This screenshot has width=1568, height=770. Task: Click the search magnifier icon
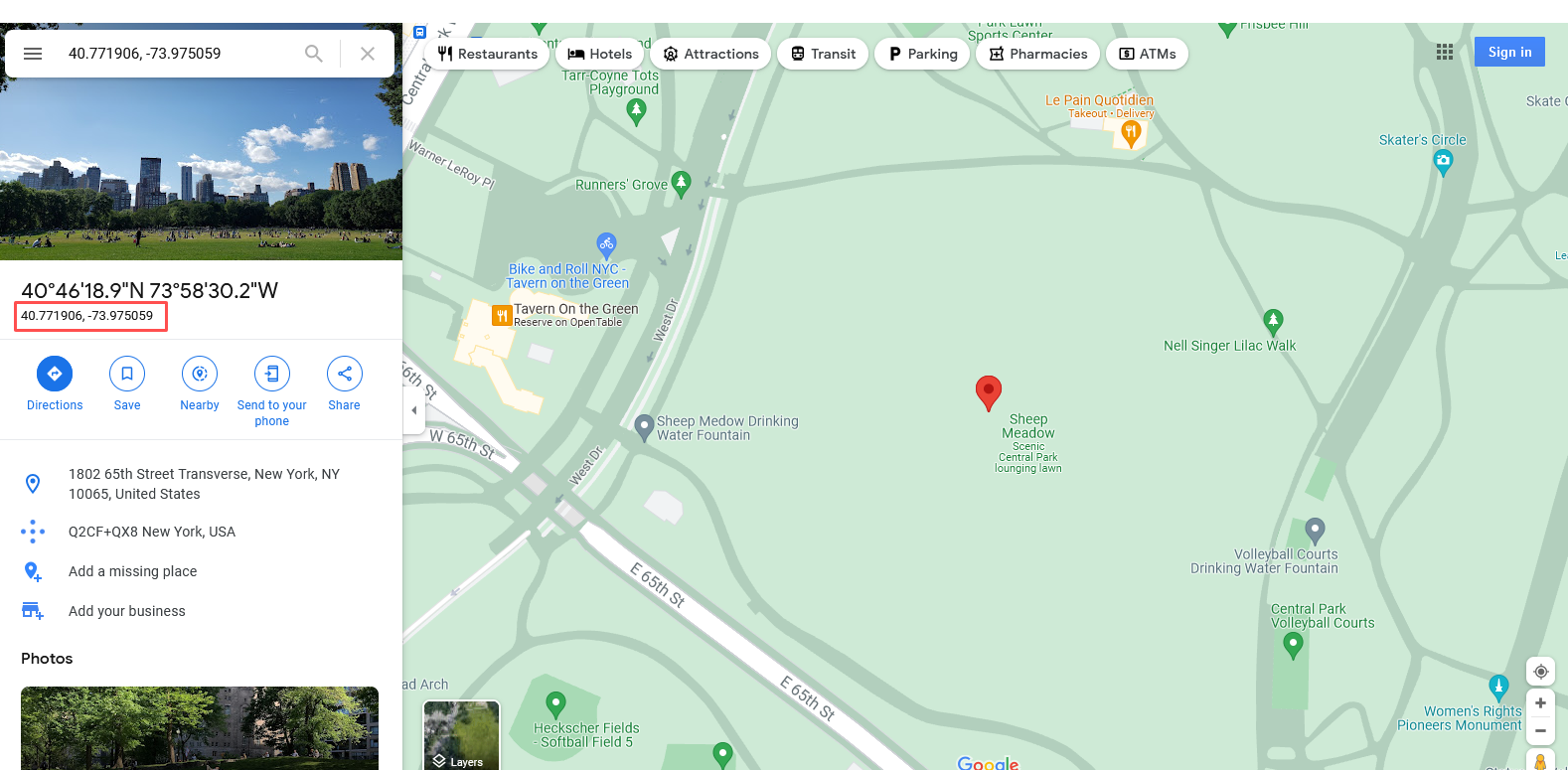[x=314, y=54]
